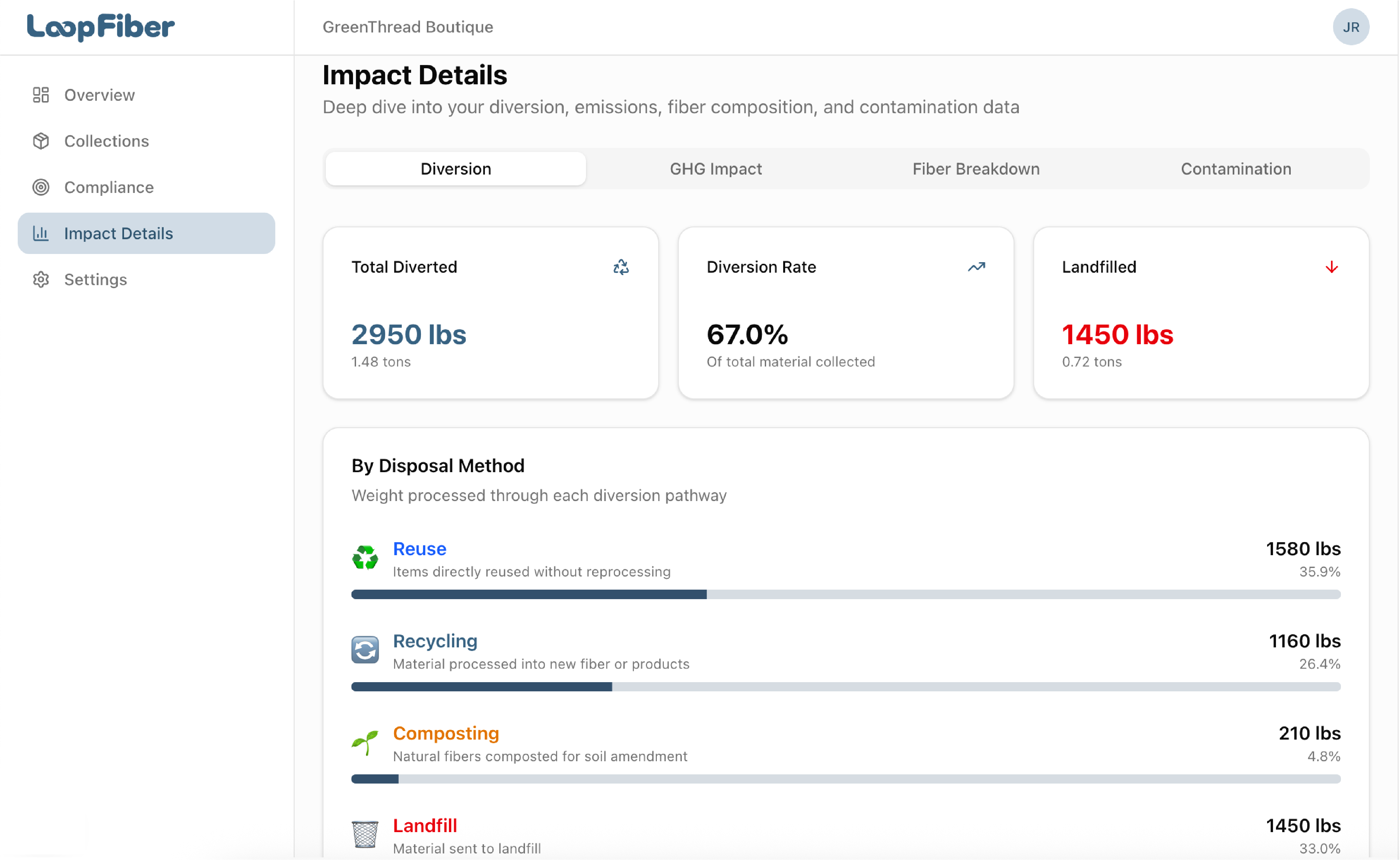Select the Fiber Breakdown tab
The height and width of the screenshot is (860, 1400).
(x=976, y=168)
